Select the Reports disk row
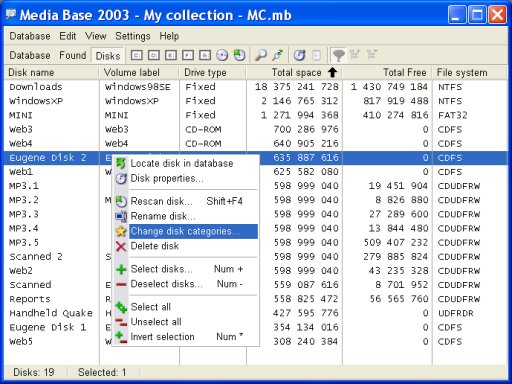Image resolution: width=512 pixels, height=384 pixels. point(256,299)
